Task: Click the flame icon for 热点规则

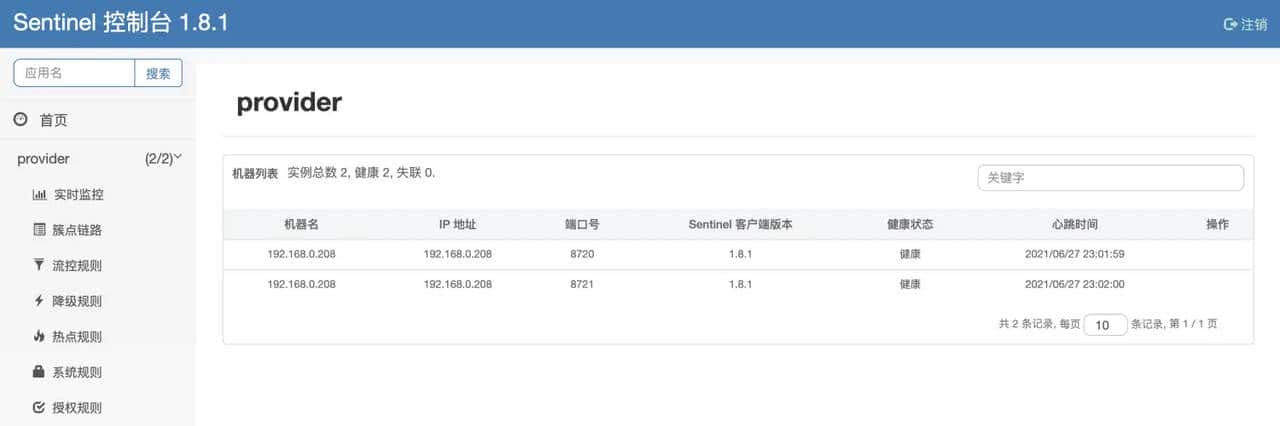Action: pos(39,337)
